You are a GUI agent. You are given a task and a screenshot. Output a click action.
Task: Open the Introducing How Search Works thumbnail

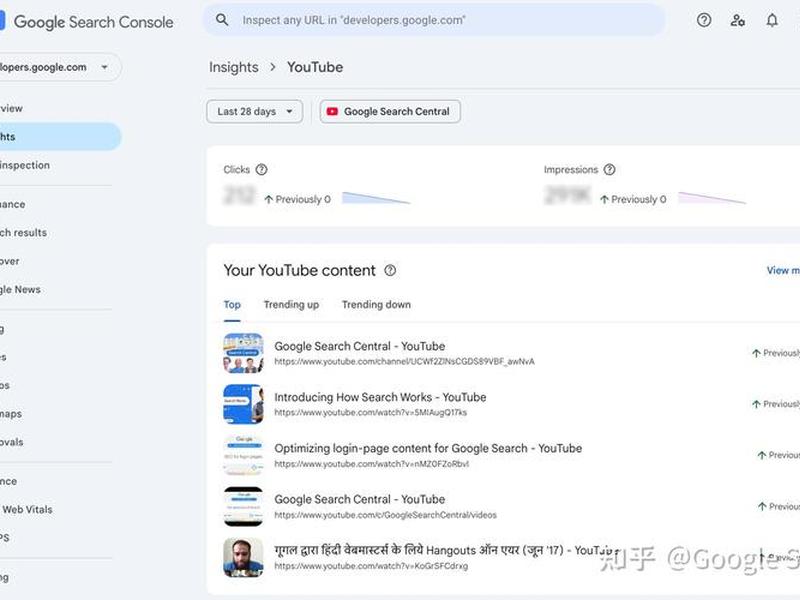click(243, 404)
